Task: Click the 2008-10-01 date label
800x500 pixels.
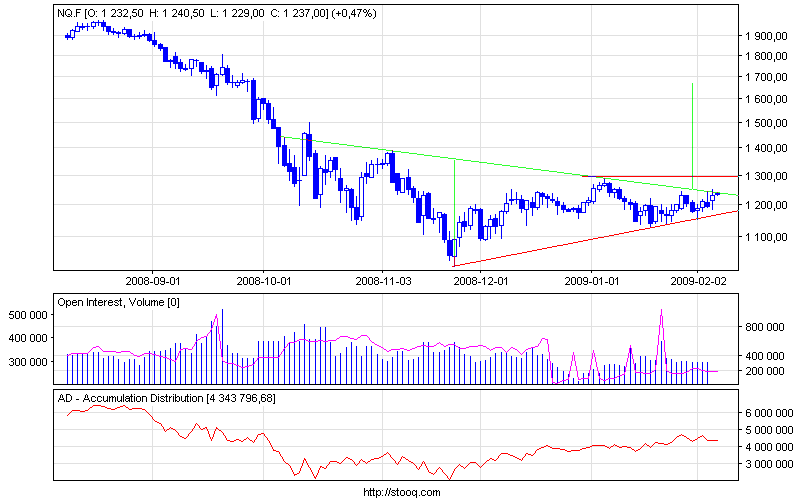Action: (264, 281)
